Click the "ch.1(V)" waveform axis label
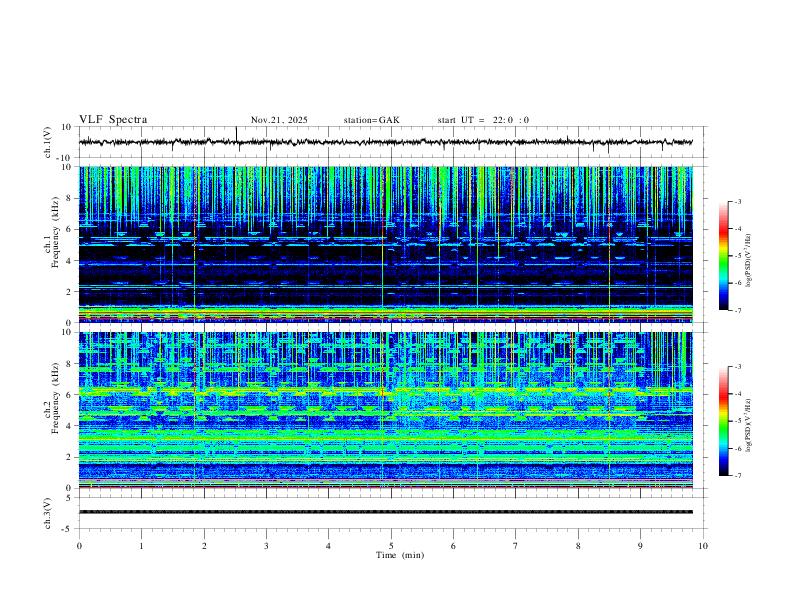The height and width of the screenshot is (612, 792). coord(48,142)
